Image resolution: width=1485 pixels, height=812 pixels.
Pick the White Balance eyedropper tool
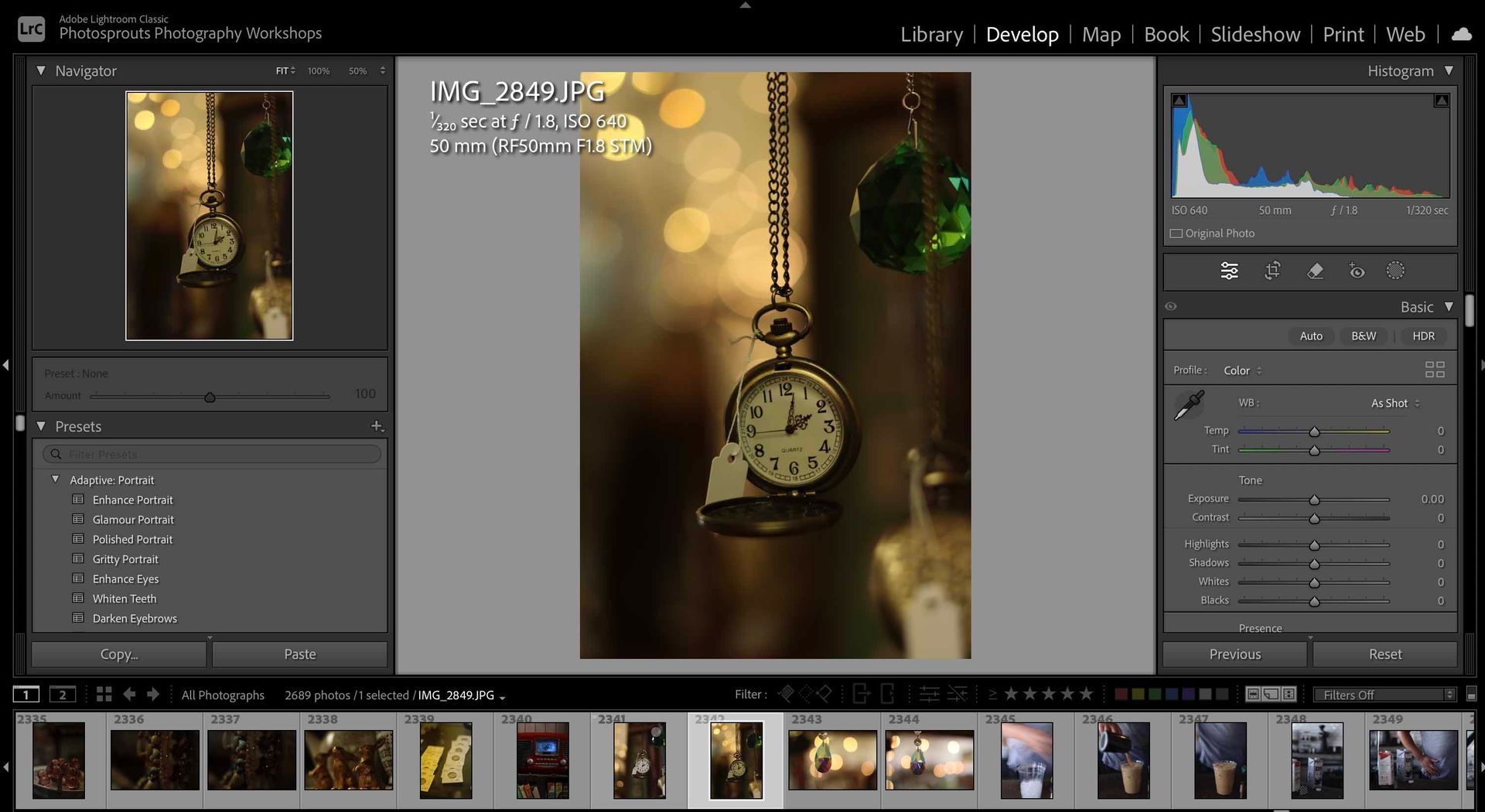pos(1188,405)
